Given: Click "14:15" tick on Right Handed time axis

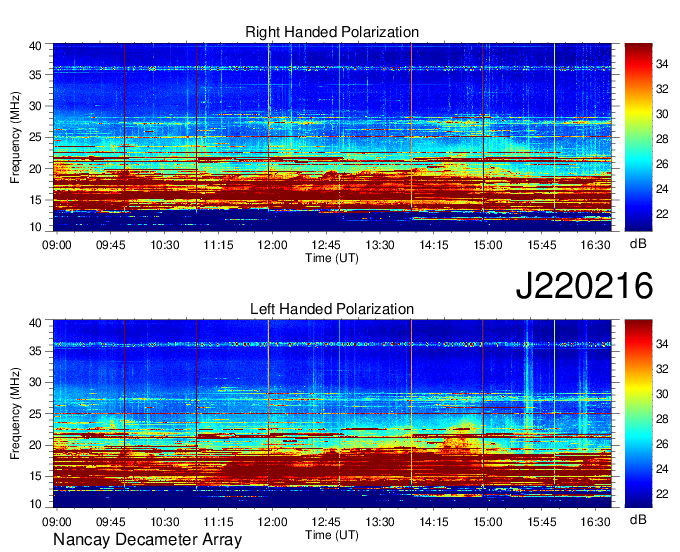Looking at the screenshot, I should click(x=434, y=245).
